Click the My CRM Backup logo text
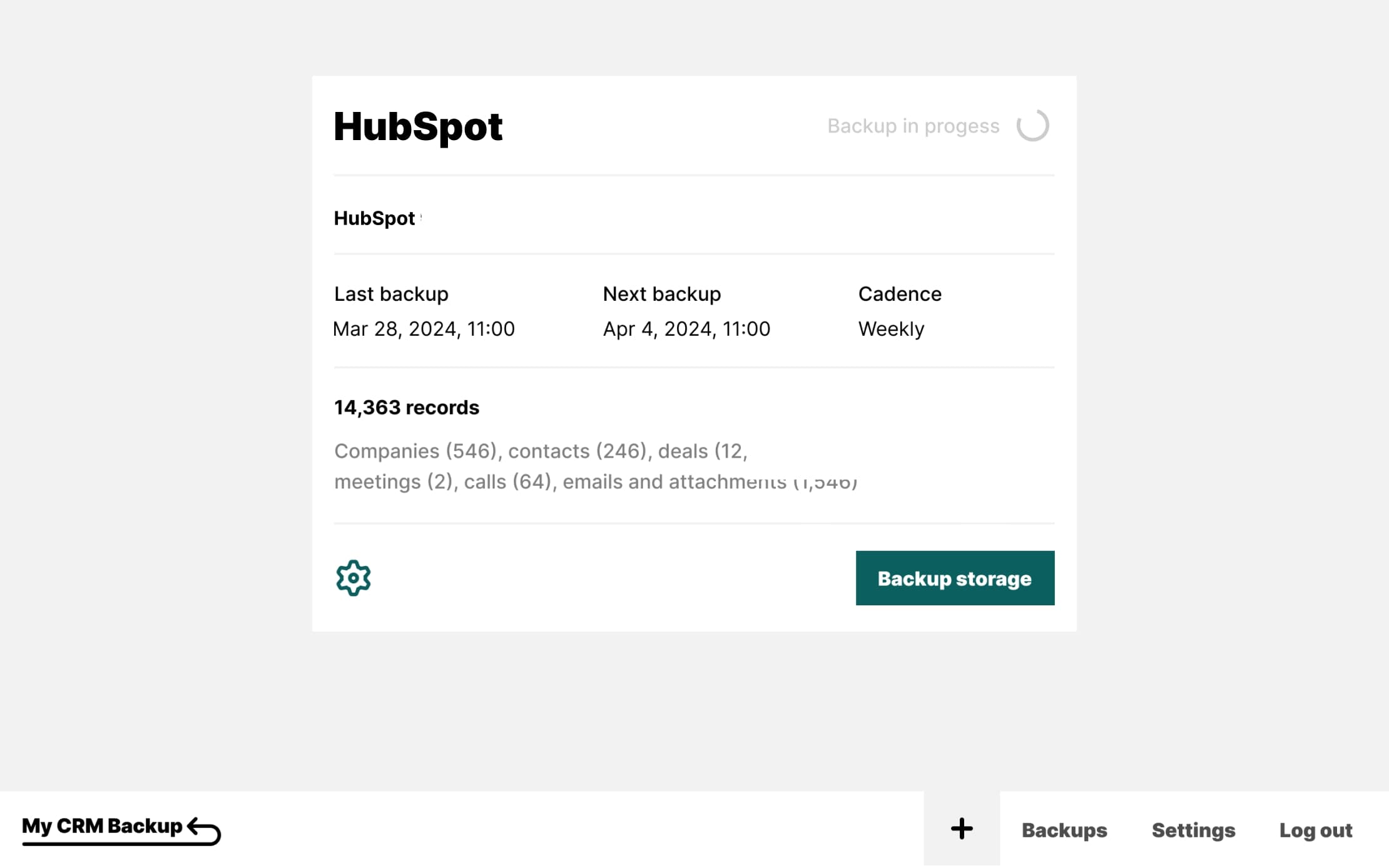Image resolution: width=1389 pixels, height=868 pixels. pyautogui.click(x=102, y=826)
